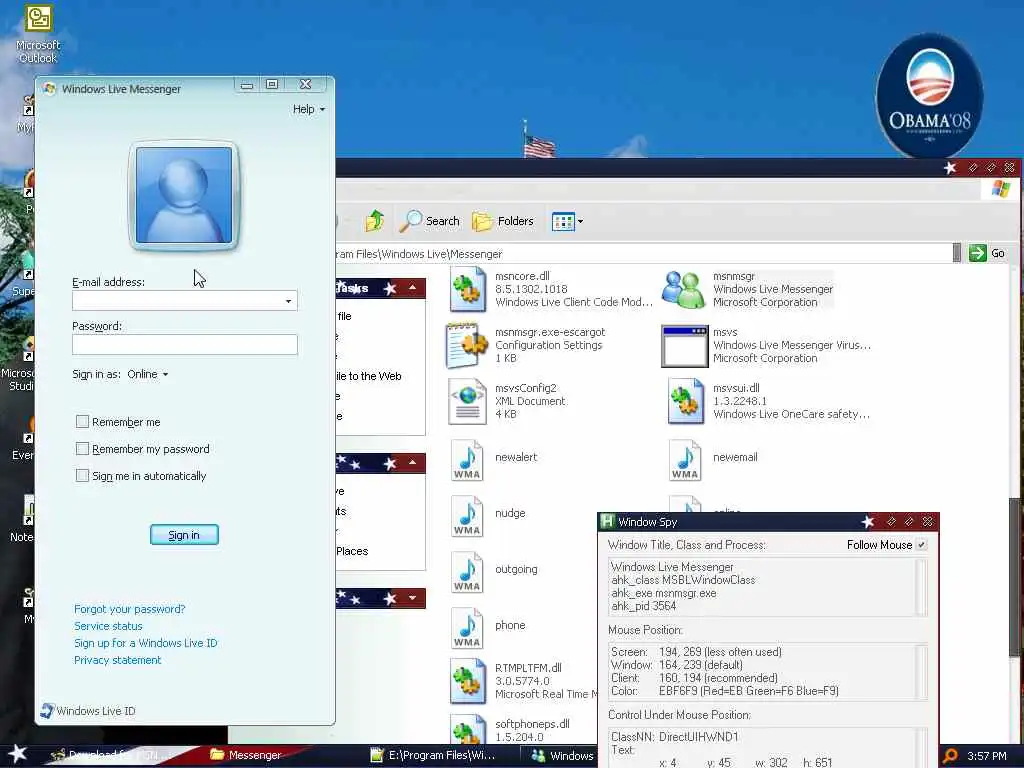Click the green Go arrow button
The height and width of the screenshot is (768, 1024).
click(x=978, y=253)
